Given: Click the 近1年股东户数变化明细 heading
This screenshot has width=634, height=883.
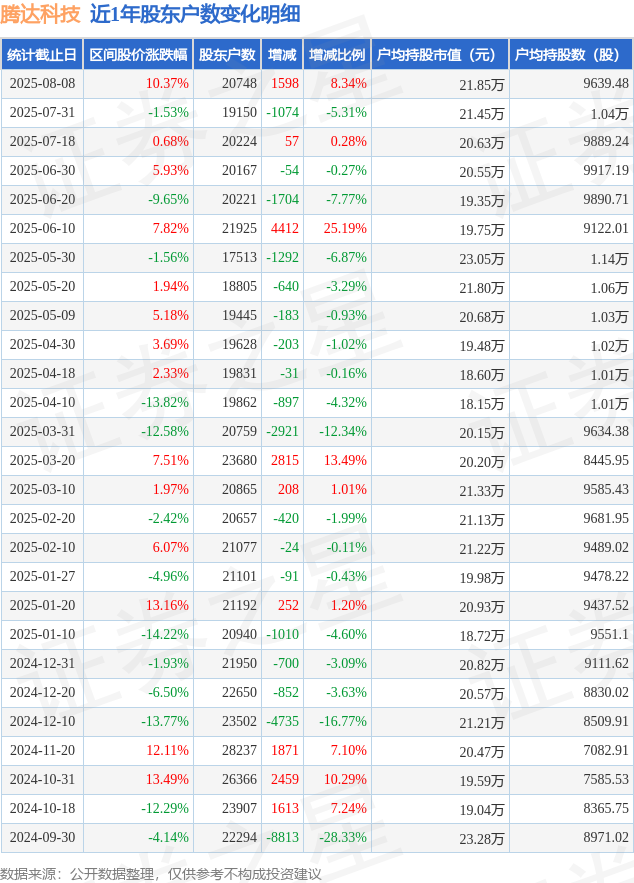Looking at the screenshot, I should (x=195, y=14).
